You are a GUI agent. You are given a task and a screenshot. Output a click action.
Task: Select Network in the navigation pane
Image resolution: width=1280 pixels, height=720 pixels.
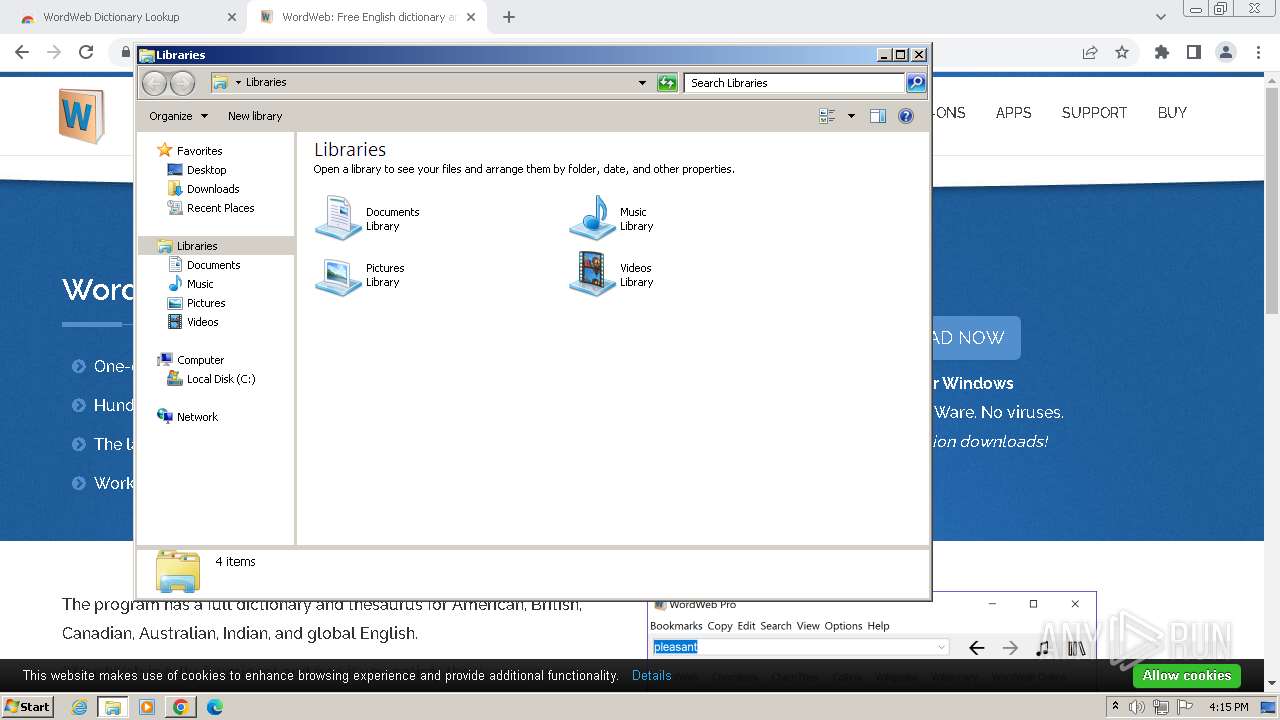click(197, 417)
